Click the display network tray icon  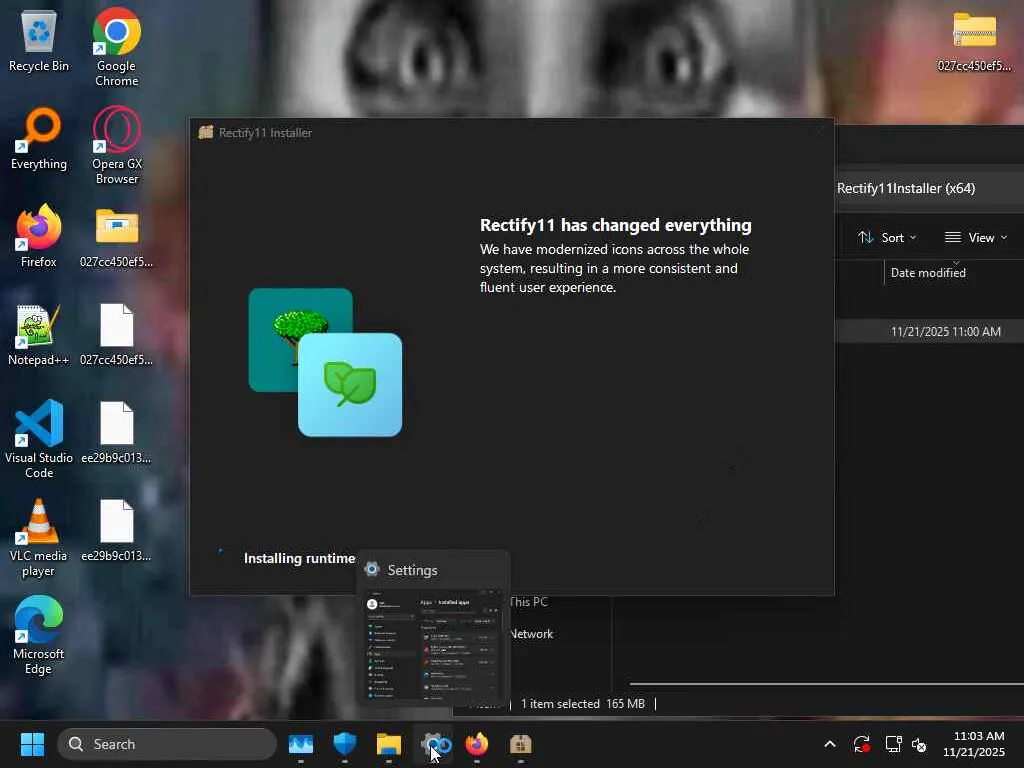[x=893, y=744]
